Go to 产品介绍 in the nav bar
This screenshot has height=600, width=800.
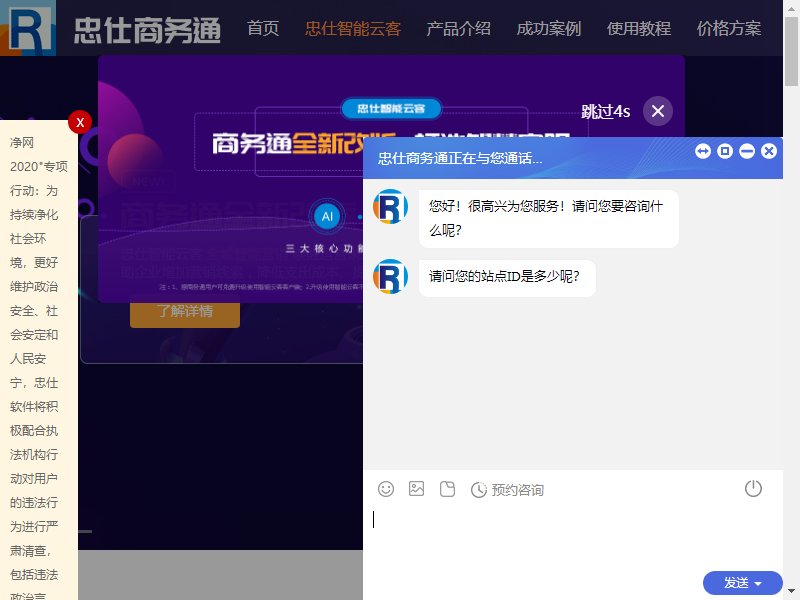pyautogui.click(x=458, y=28)
